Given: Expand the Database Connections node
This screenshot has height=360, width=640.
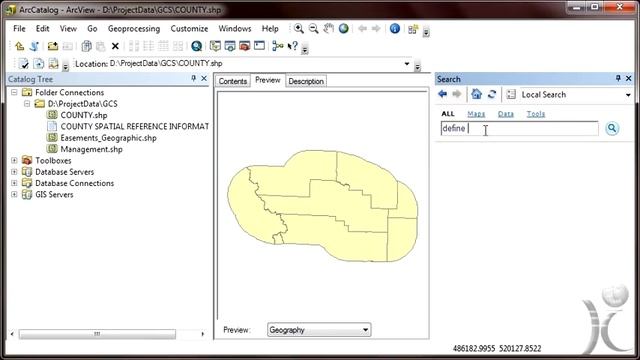Looking at the screenshot, I should pos(14,183).
